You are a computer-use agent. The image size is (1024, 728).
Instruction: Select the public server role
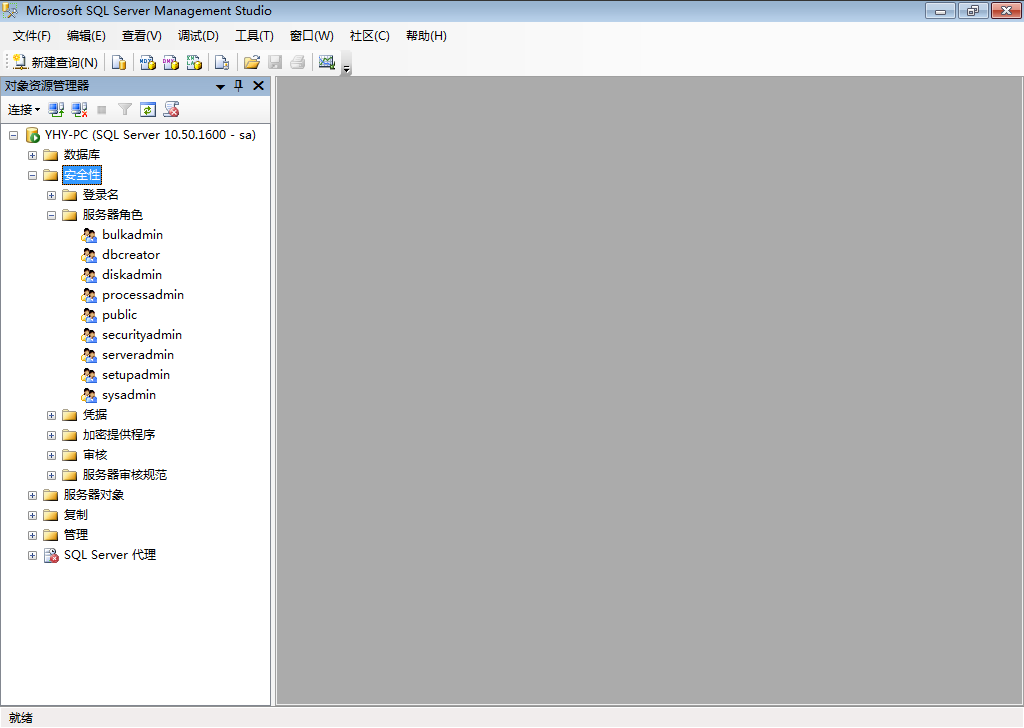[120, 315]
